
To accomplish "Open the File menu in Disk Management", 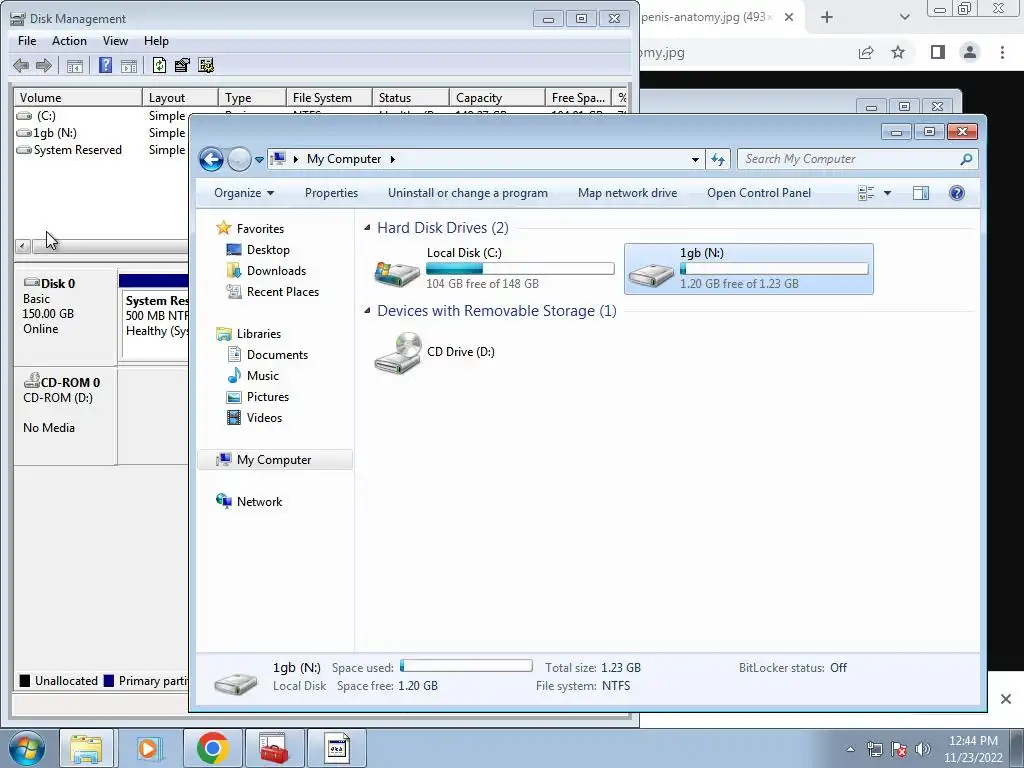I will [x=27, y=40].
